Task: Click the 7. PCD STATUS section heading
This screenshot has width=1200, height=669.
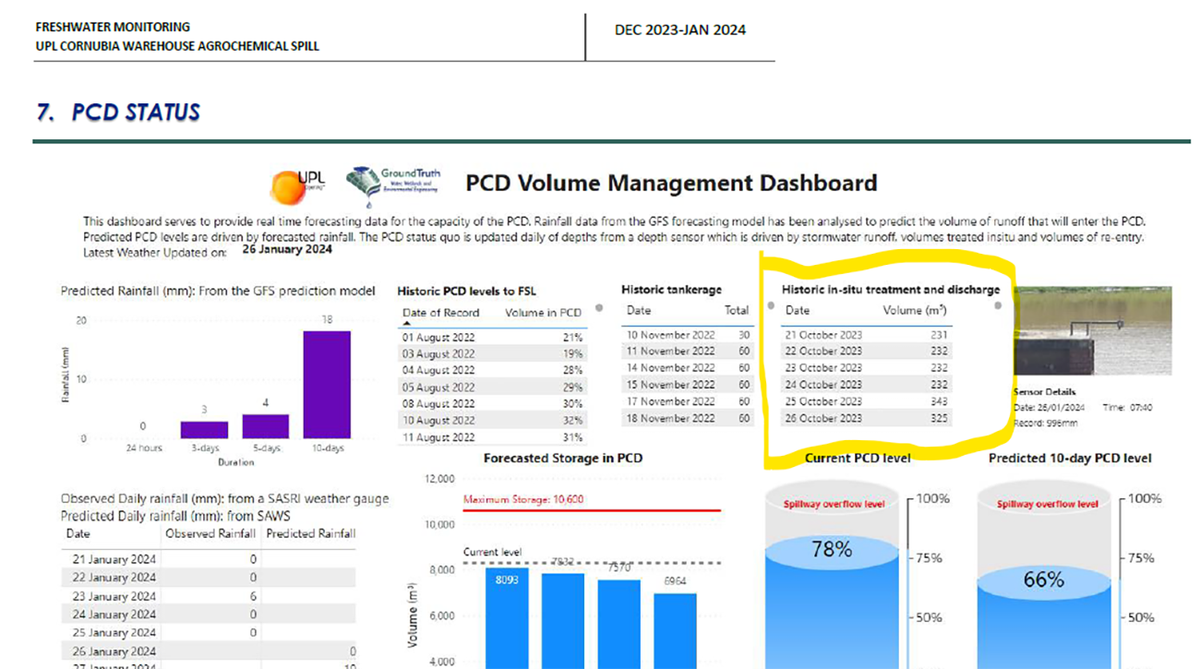Action: point(118,112)
